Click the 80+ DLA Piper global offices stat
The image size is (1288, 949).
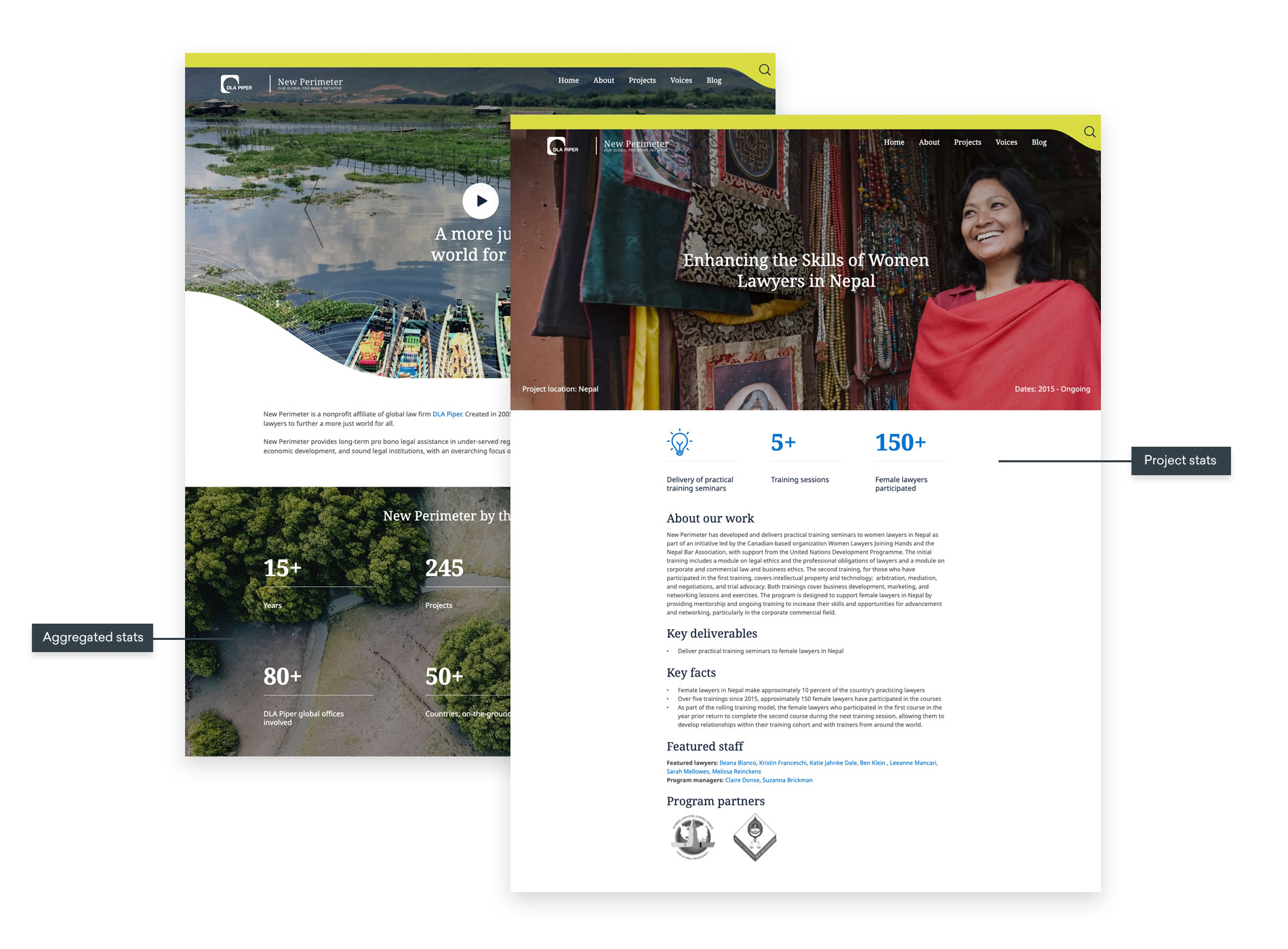(282, 677)
